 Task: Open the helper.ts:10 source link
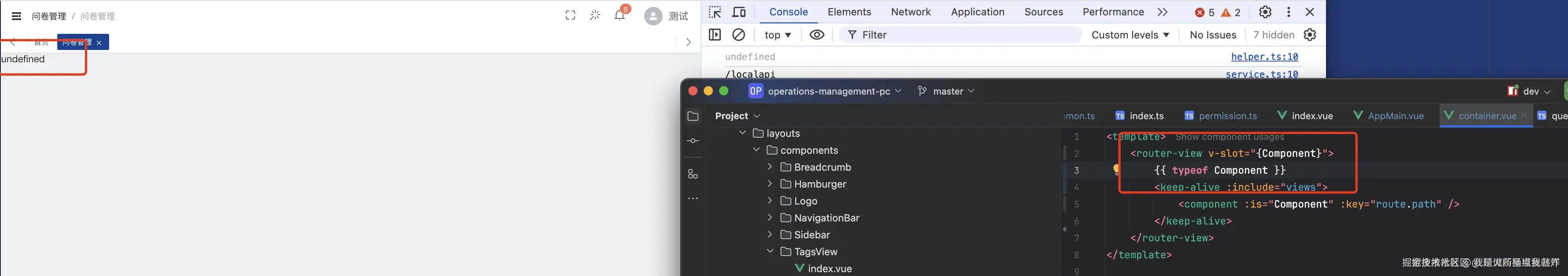tap(1264, 57)
